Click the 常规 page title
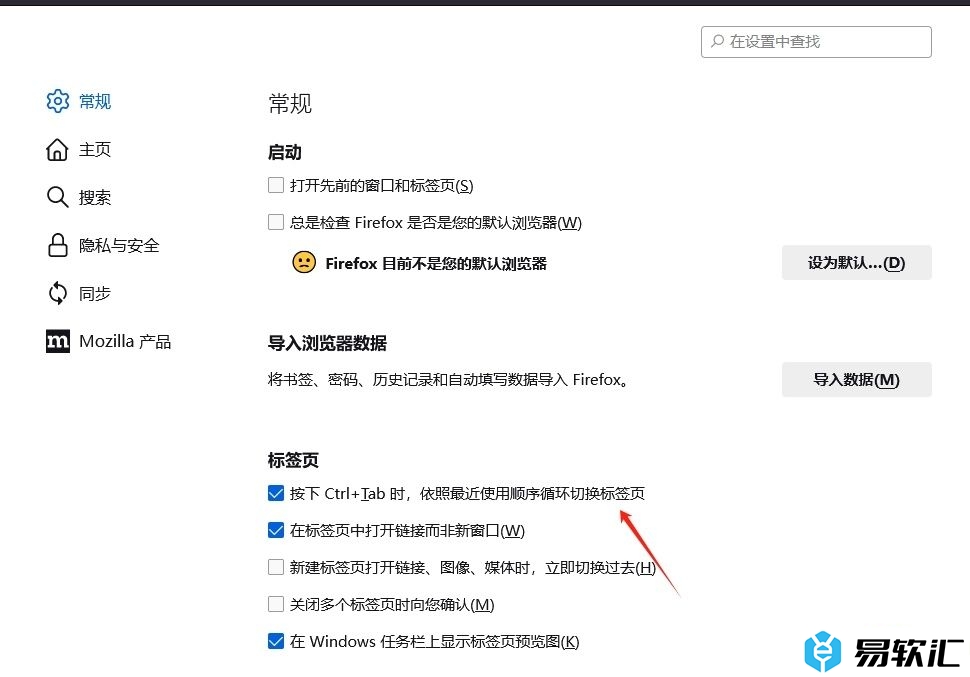Image resolution: width=970 pixels, height=677 pixels. click(x=290, y=103)
